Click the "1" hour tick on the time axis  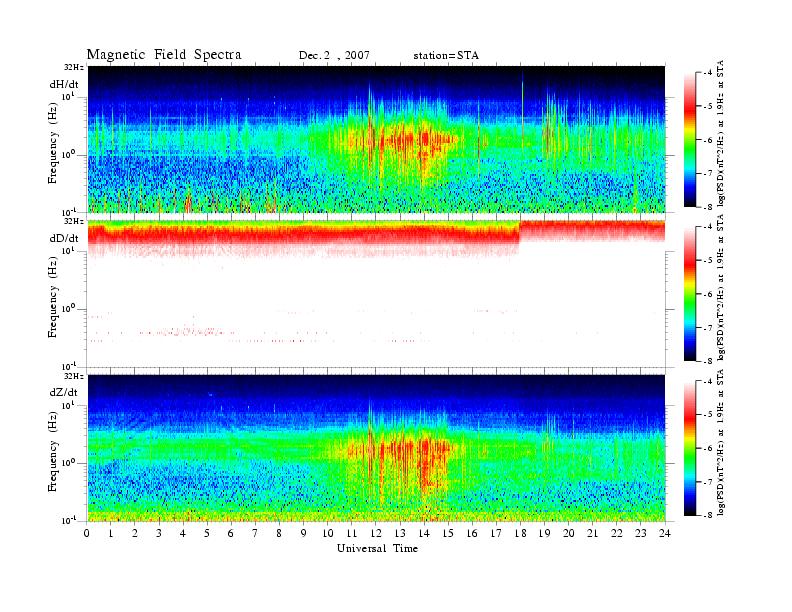tap(111, 533)
